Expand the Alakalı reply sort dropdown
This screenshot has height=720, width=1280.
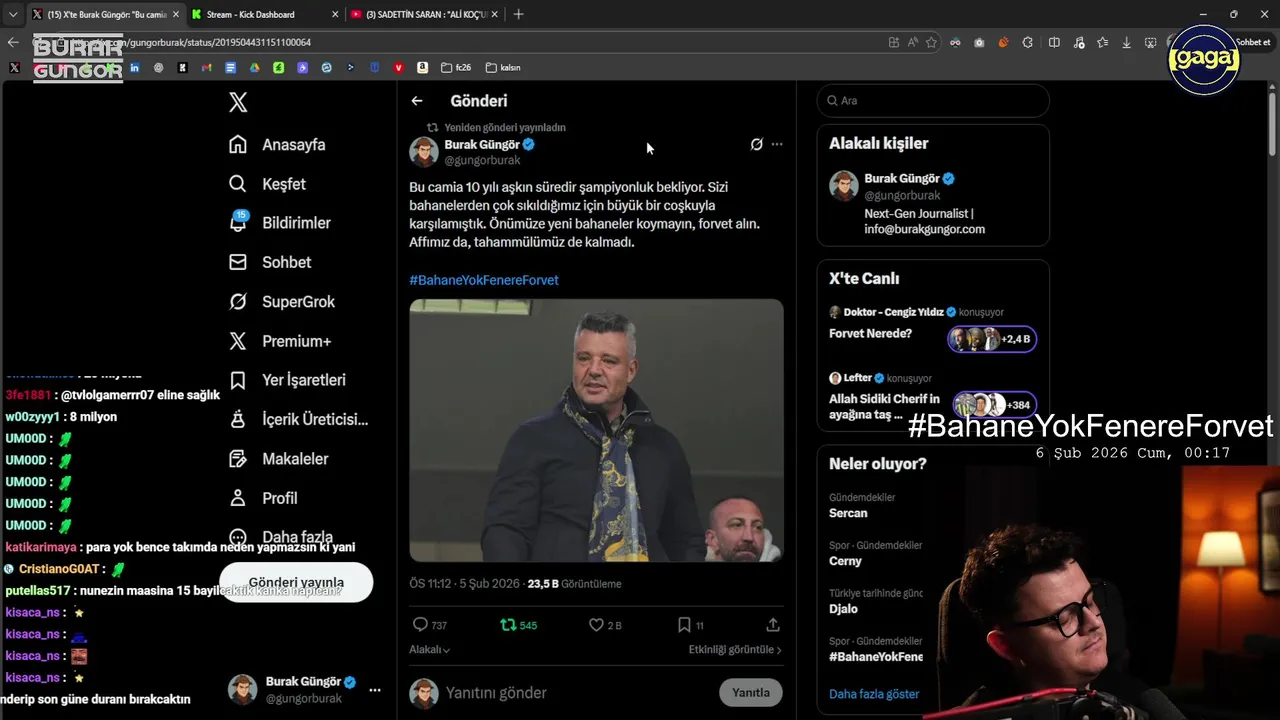pos(430,650)
